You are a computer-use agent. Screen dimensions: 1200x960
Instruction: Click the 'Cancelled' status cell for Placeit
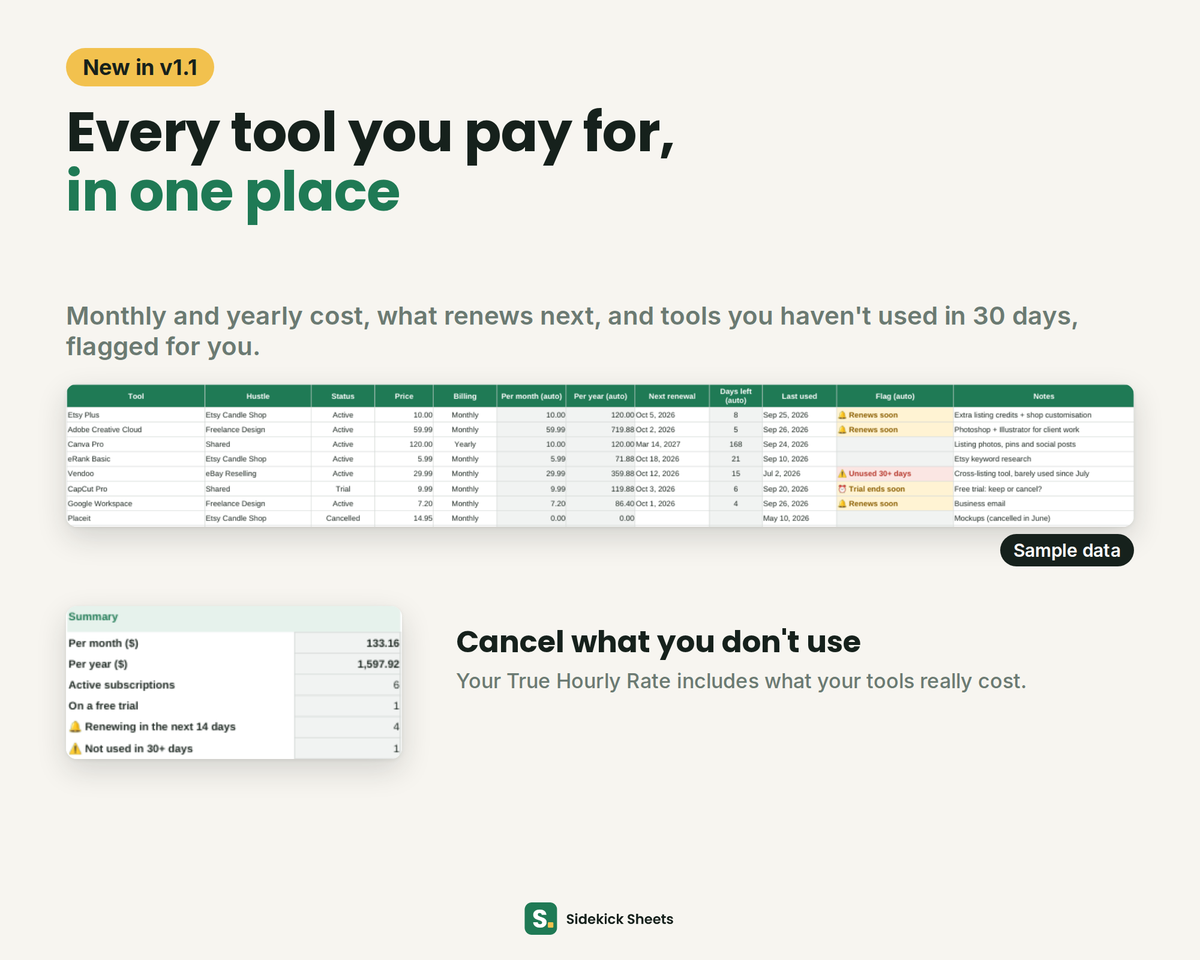pyautogui.click(x=343, y=518)
